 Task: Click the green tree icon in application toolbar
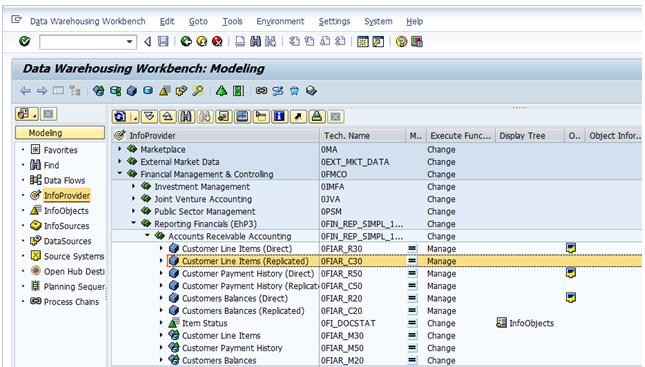pyautogui.click(x=221, y=91)
